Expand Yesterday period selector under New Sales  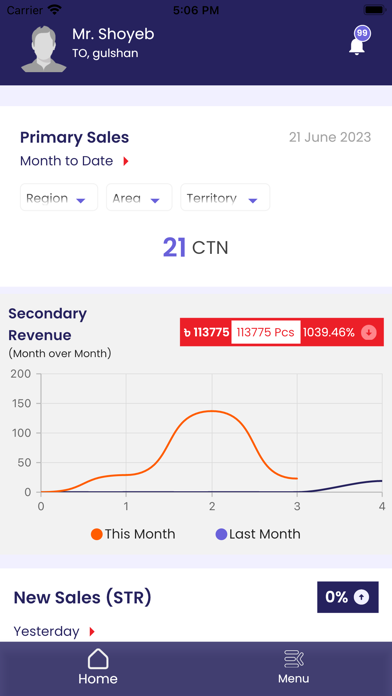point(54,631)
